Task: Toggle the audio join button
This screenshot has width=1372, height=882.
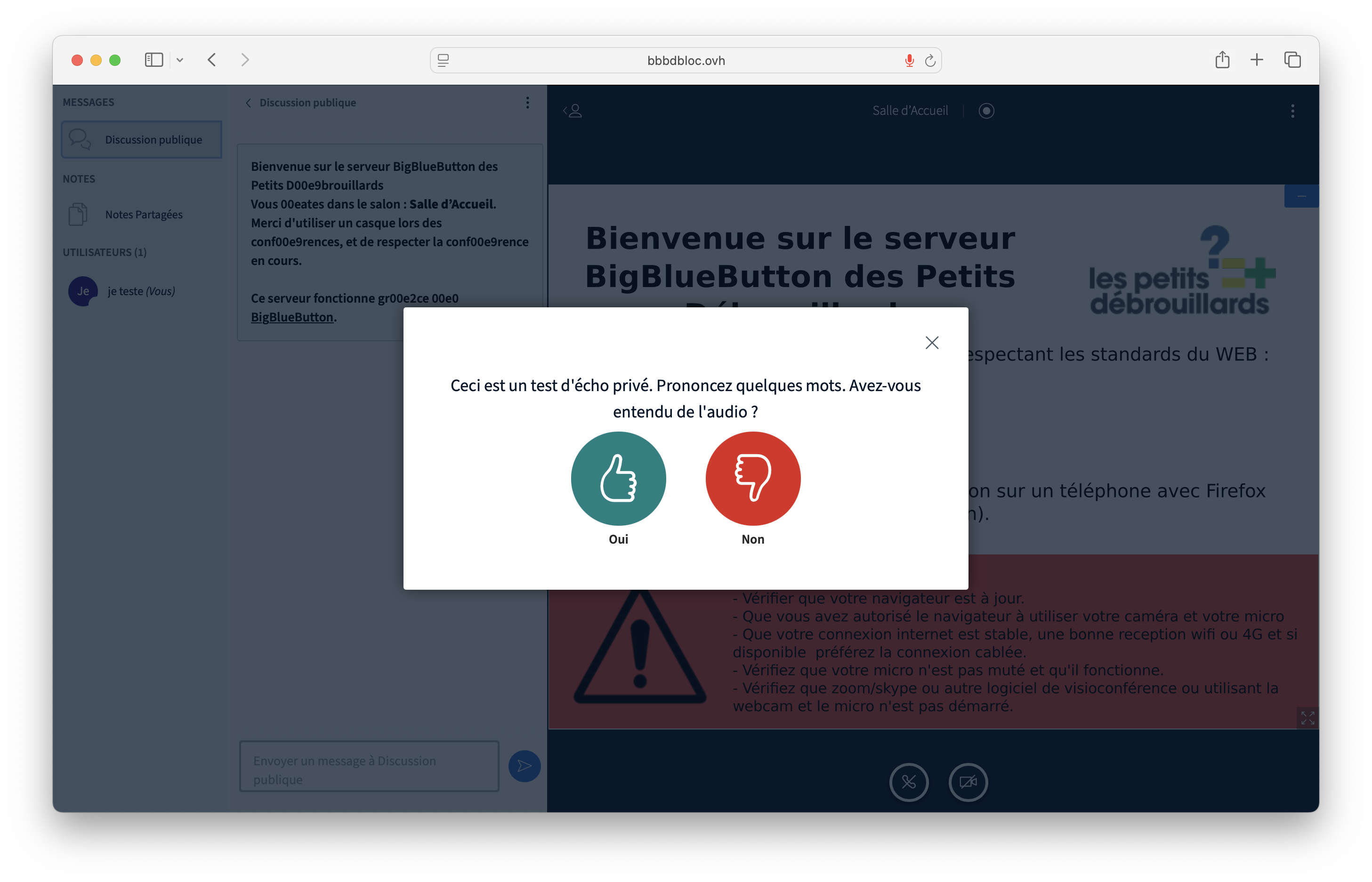Action: [909, 782]
